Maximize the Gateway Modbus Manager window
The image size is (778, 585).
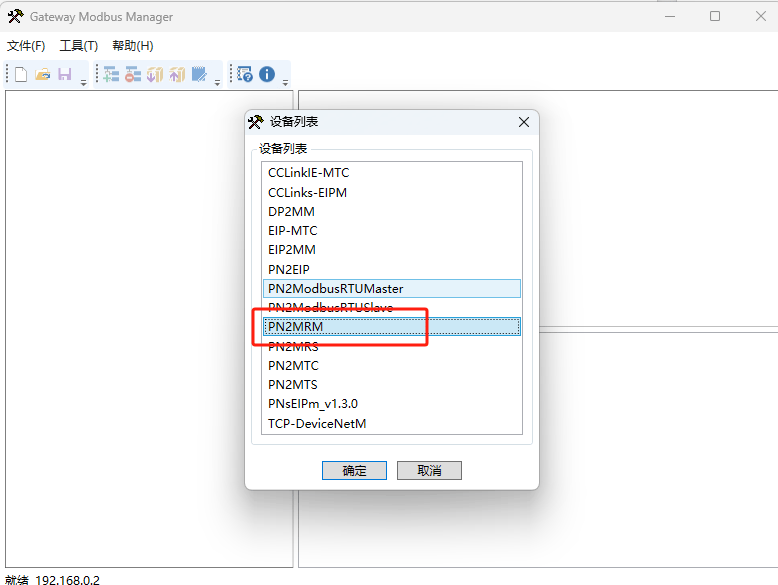715,16
